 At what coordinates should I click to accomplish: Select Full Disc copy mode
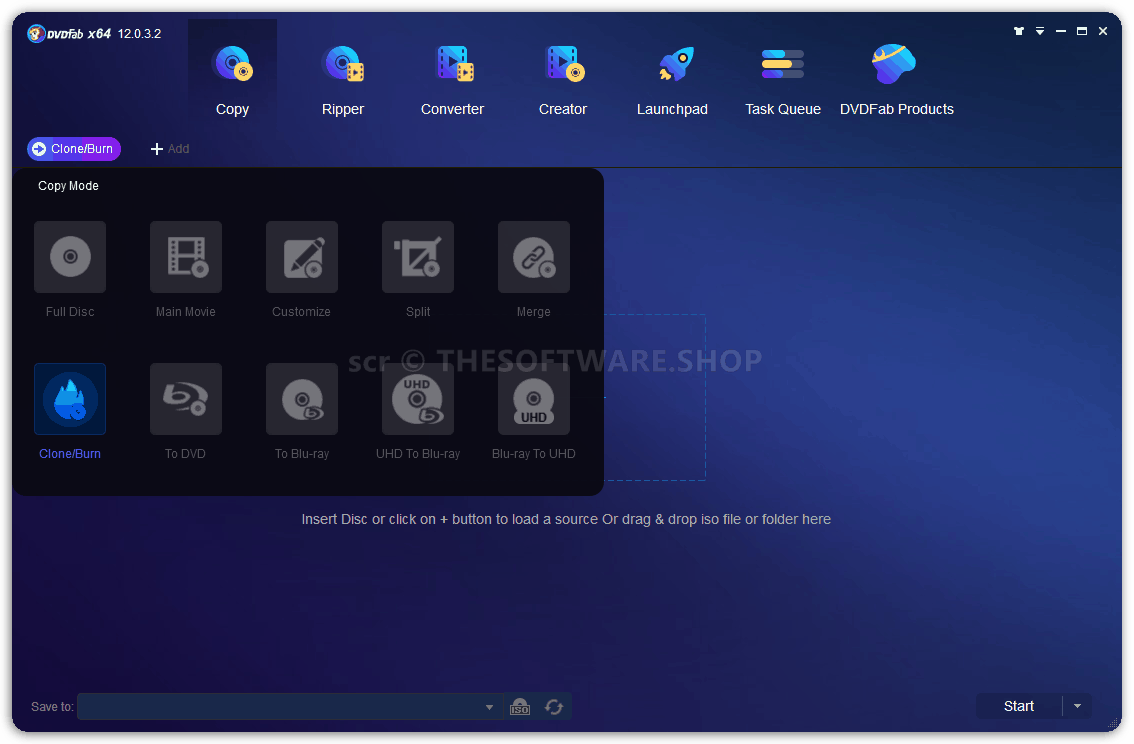(70, 257)
